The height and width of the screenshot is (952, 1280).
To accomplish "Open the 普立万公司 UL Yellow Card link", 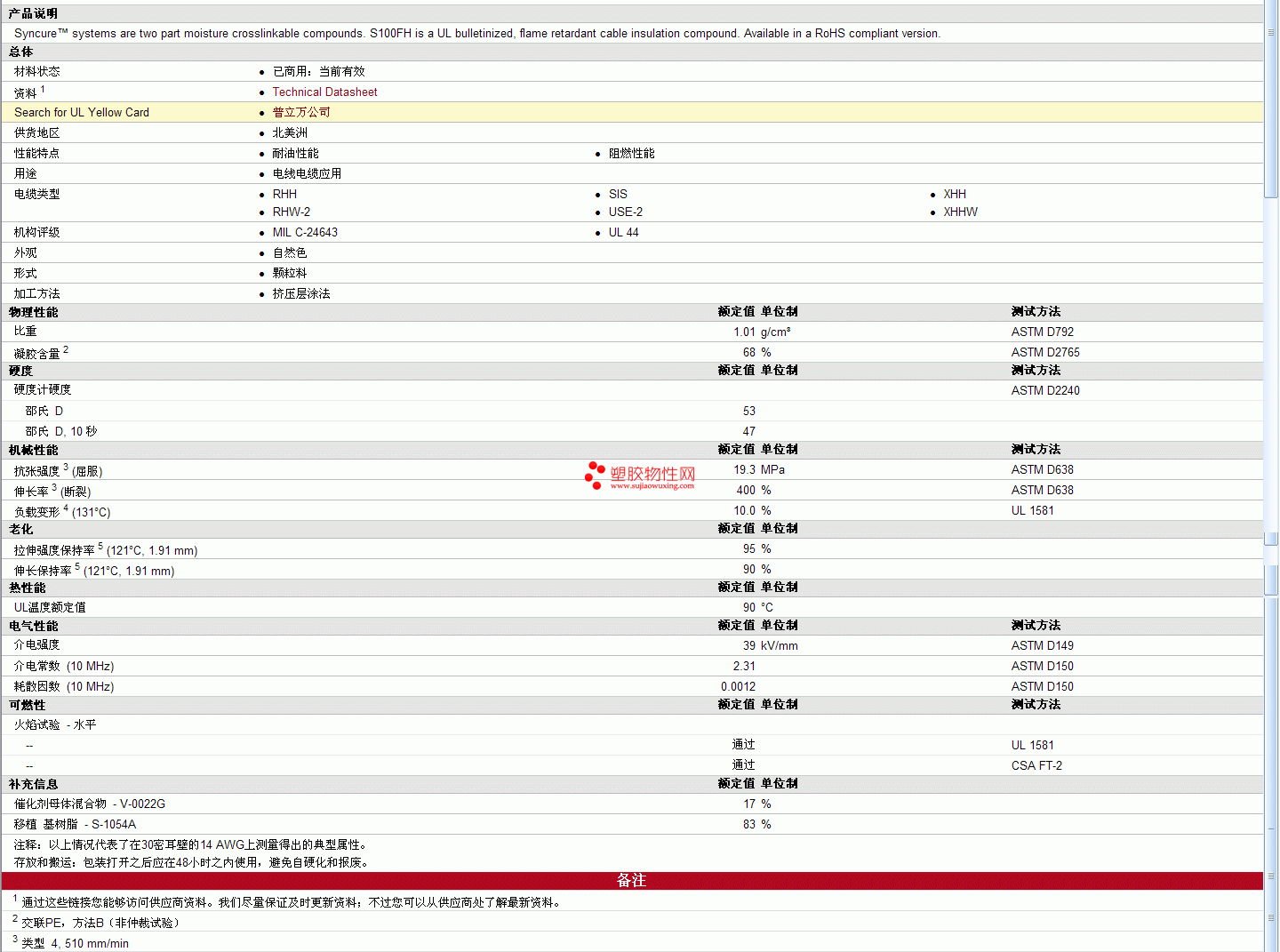I will (x=301, y=112).
